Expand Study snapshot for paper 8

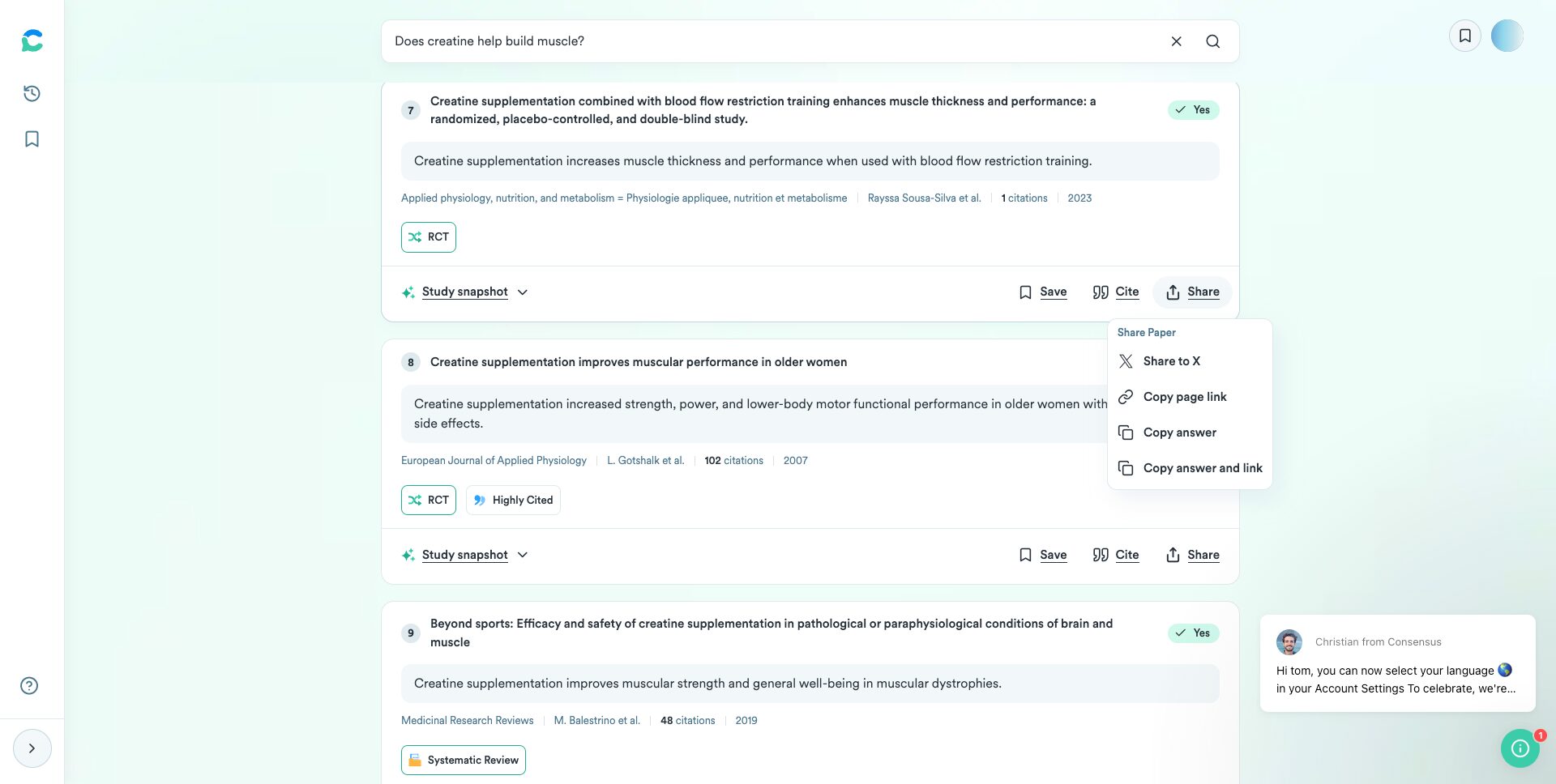click(x=464, y=555)
